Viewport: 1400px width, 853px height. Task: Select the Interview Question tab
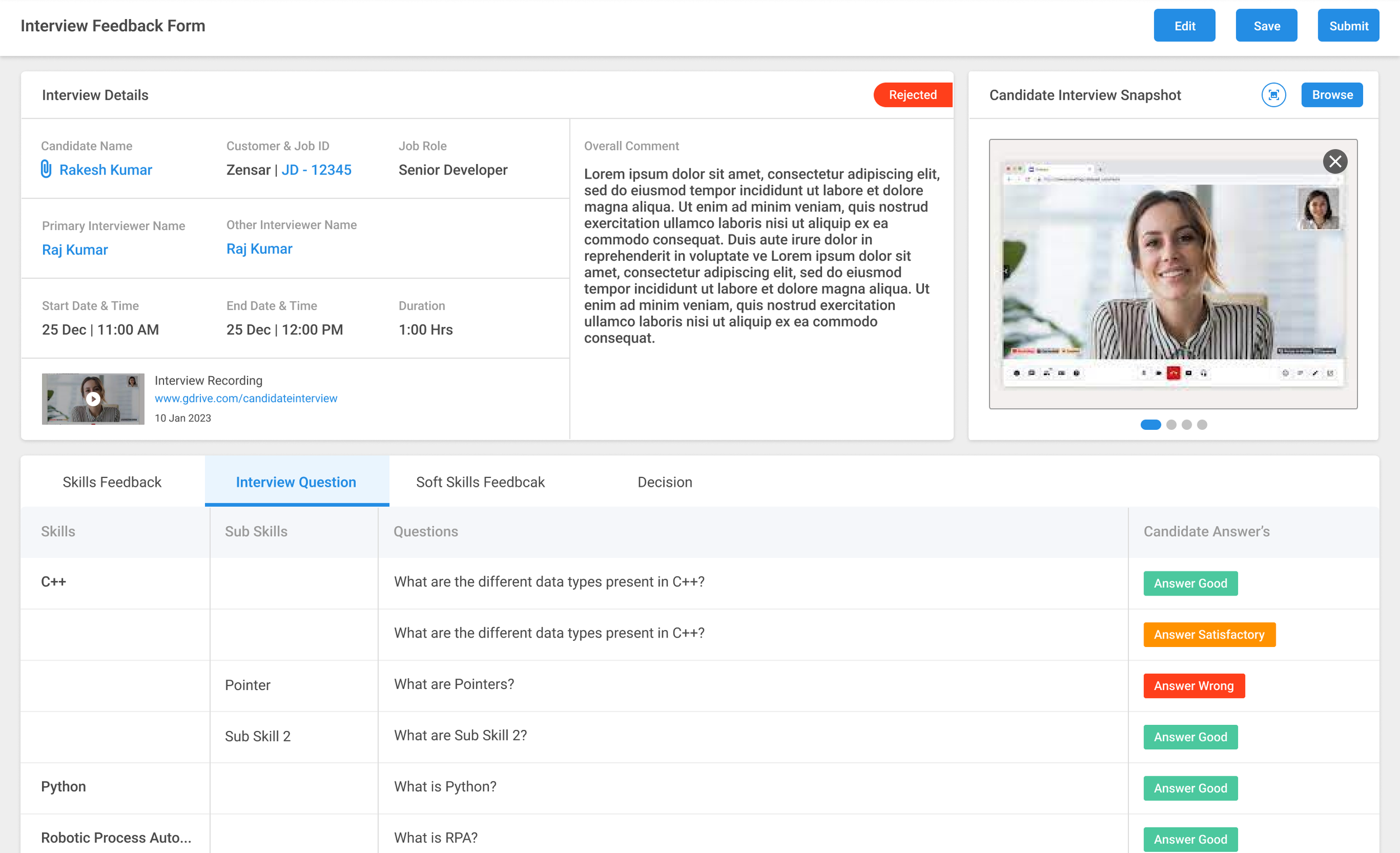coord(296,482)
